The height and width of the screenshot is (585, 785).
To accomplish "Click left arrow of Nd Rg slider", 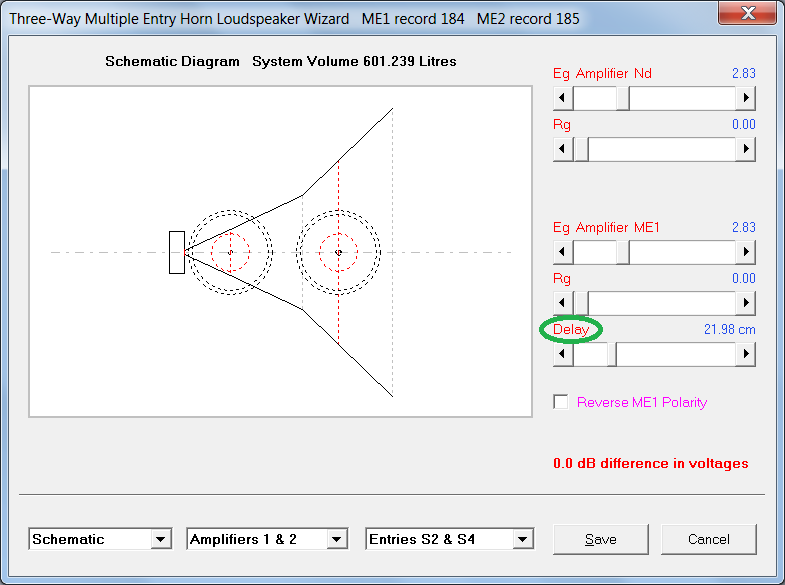I will [x=563, y=149].
